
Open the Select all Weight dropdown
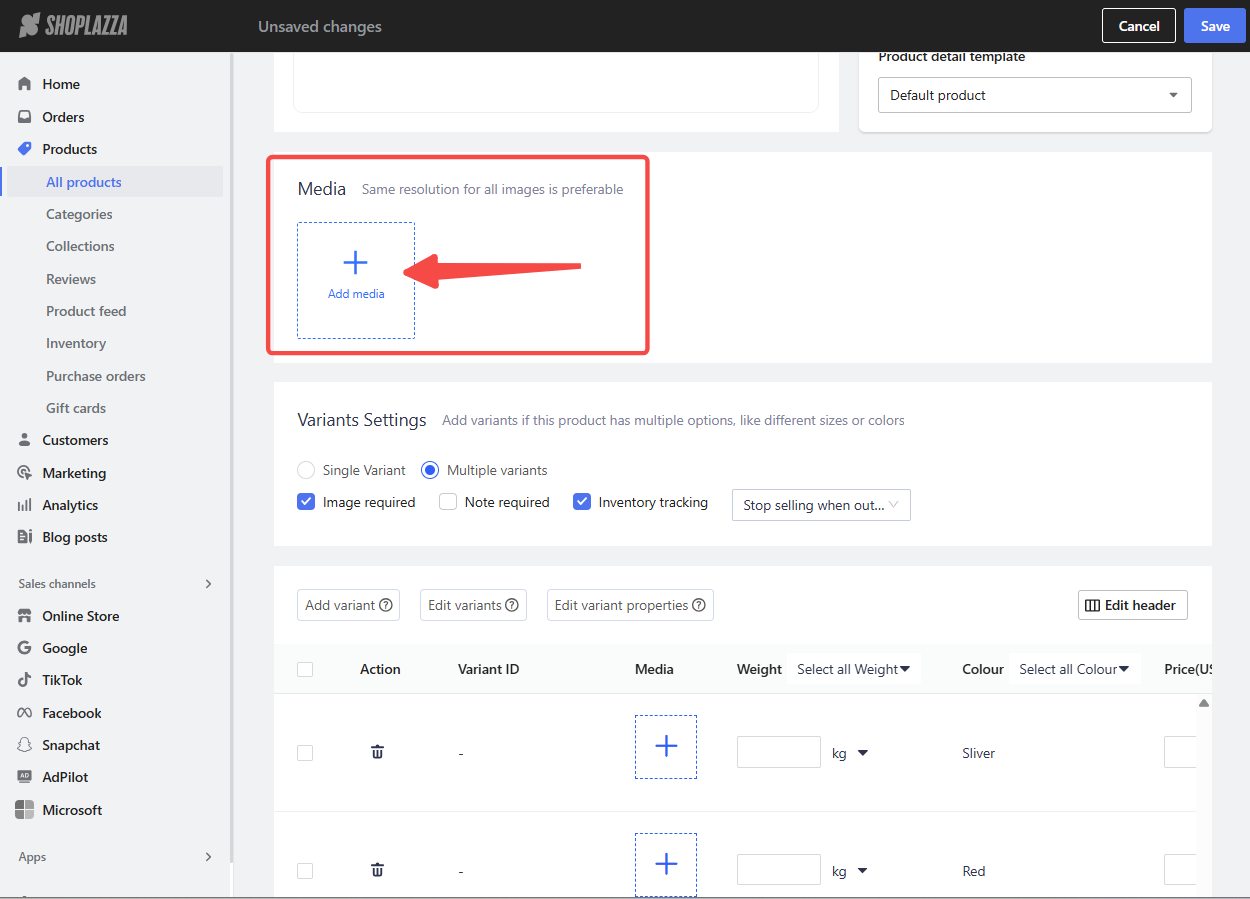(x=854, y=669)
